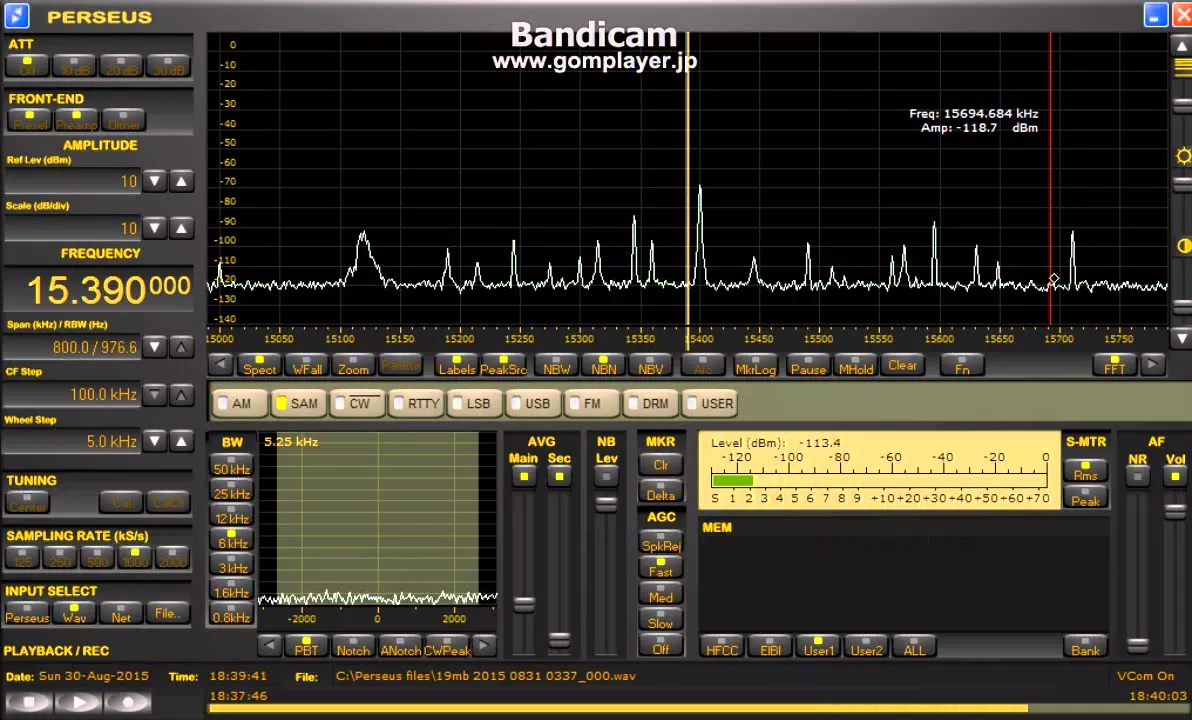
Task: Select AM demodulation mode
Action: (x=239, y=404)
